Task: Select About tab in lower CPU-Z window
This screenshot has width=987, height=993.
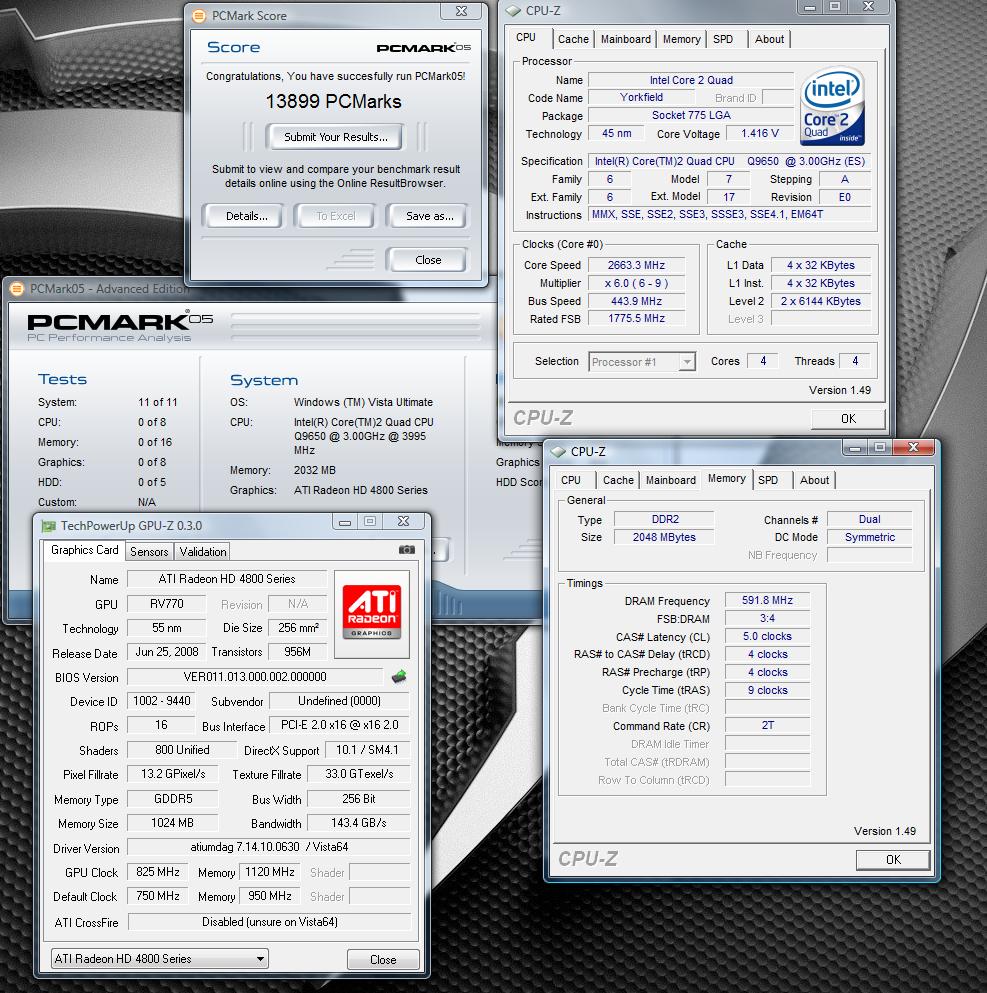Action: coord(814,480)
